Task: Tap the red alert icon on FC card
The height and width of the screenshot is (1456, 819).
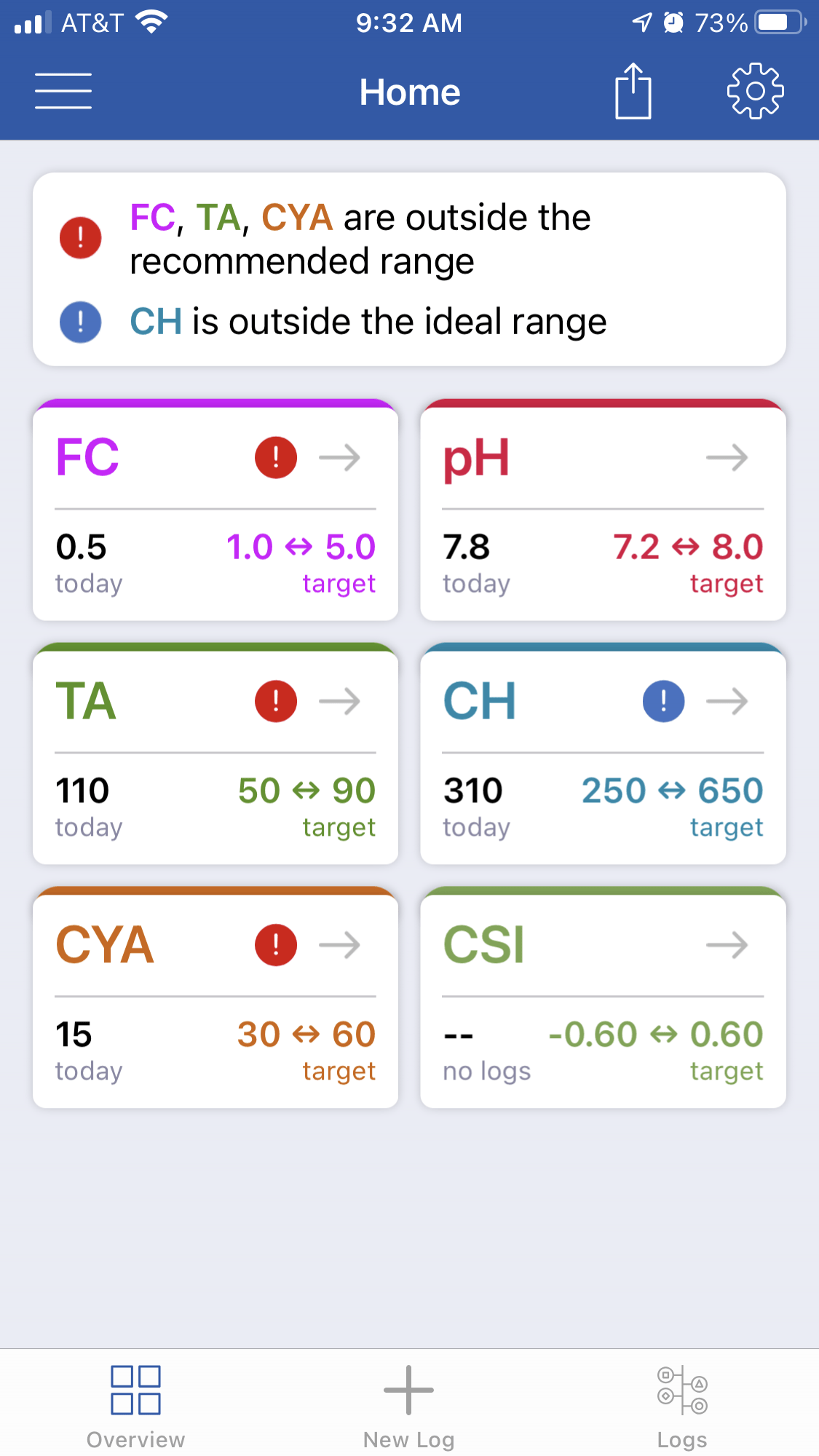Action: click(x=276, y=458)
